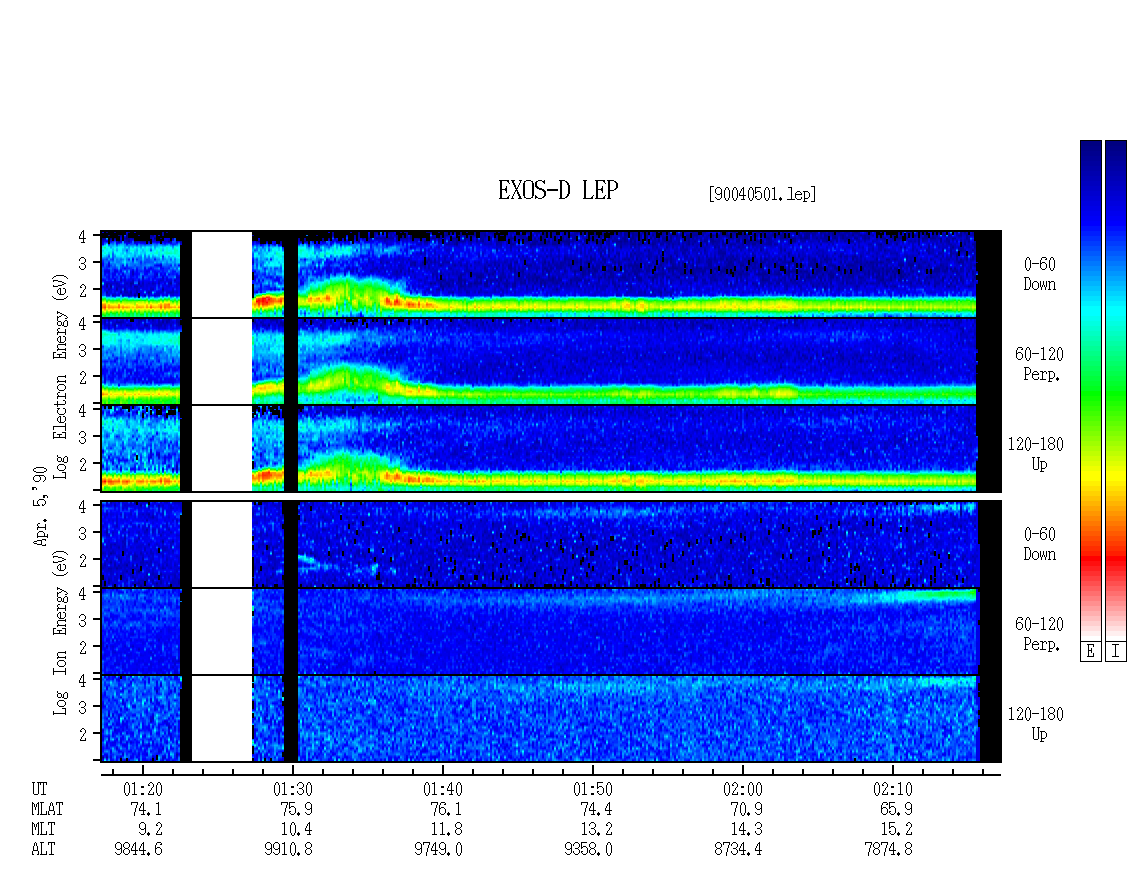Click the MLAT value 70.9
The height and width of the screenshot is (875, 1130).
click(x=747, y=809)
